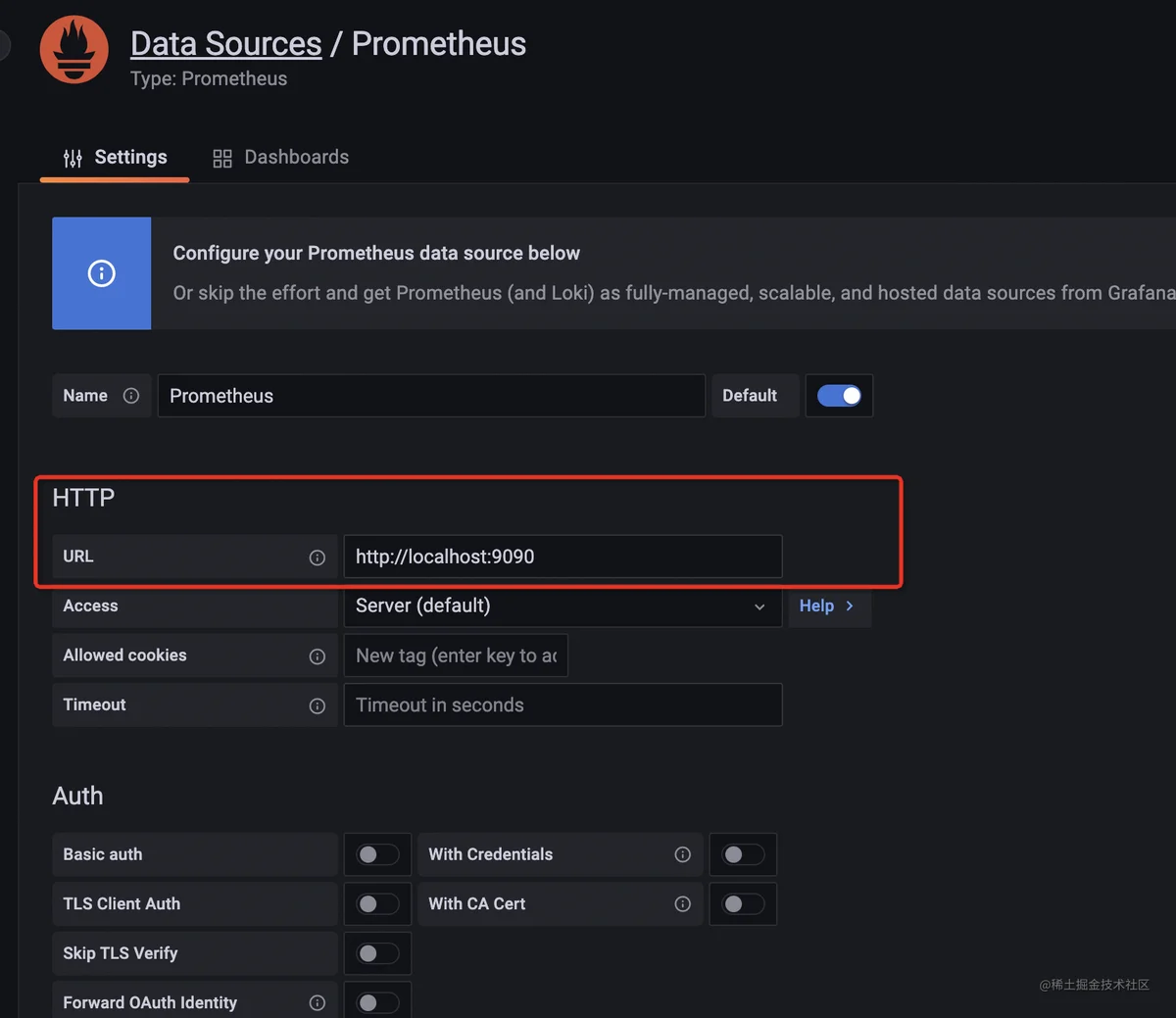
Task: Expand the Help section next to Access
Action: [829, 606]
